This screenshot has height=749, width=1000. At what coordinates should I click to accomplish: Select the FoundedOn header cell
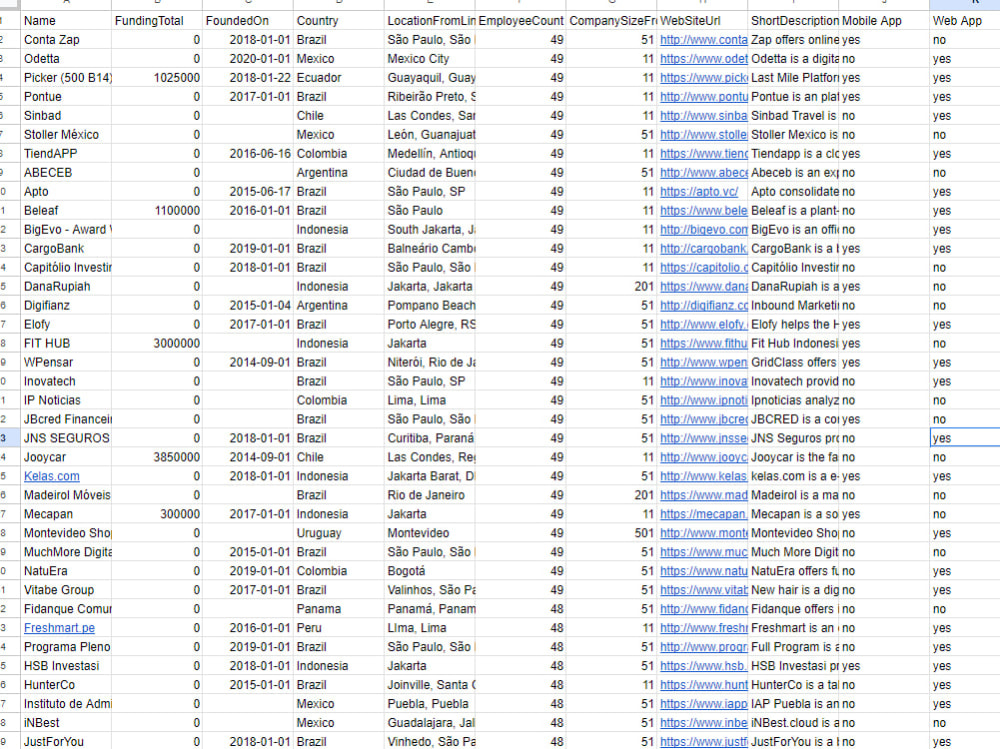point(248,20)
